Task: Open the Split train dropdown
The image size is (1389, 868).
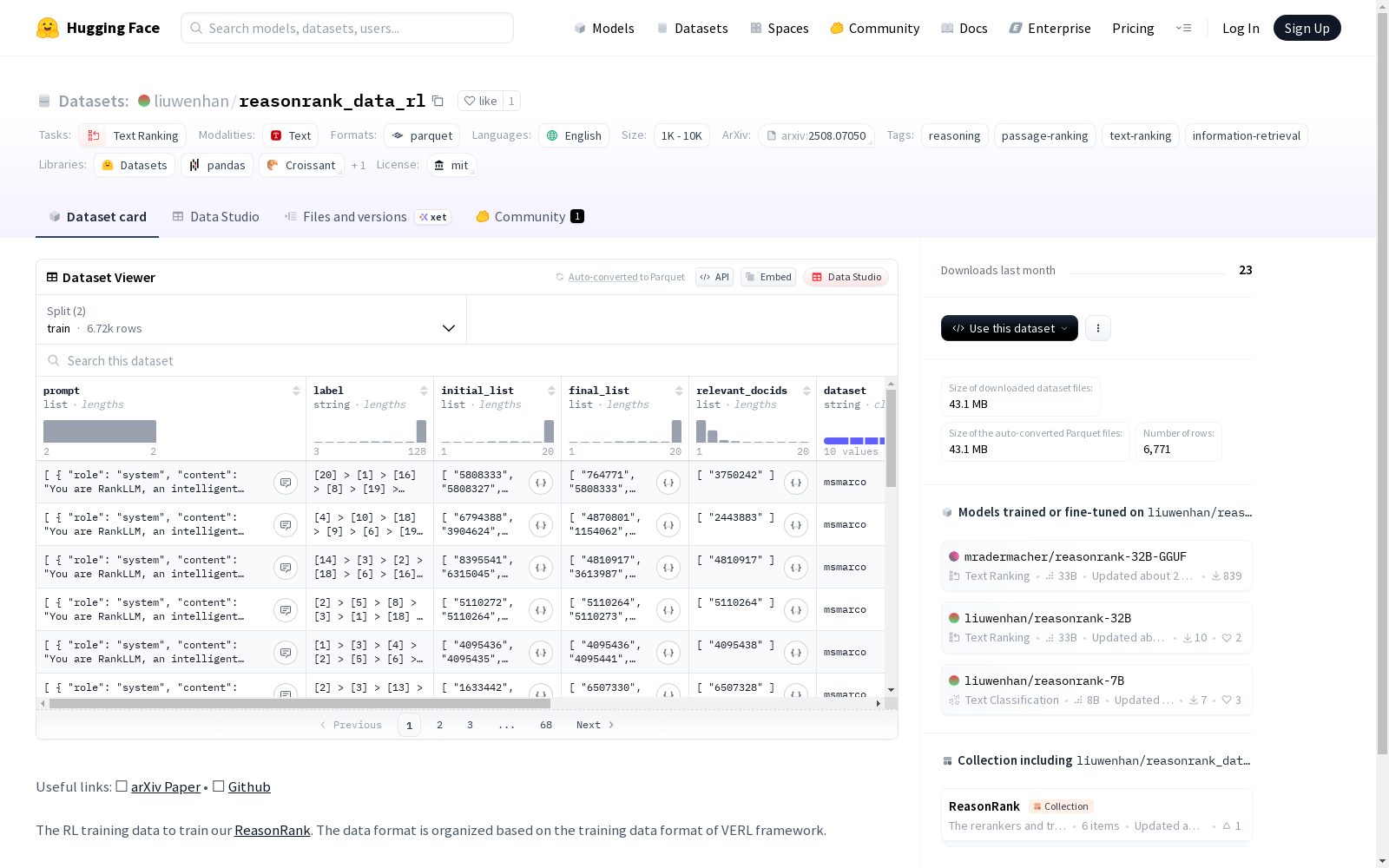Action: pyautogui.click(x=252, y=319)
